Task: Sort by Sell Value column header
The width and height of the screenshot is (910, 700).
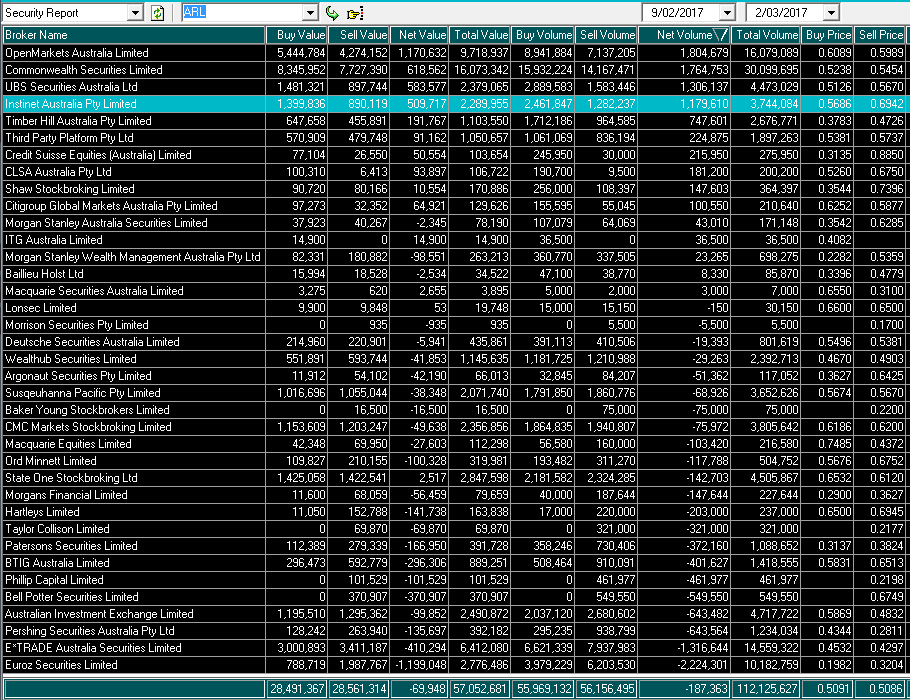Action: pyautogui.click(x=359, y=35)
